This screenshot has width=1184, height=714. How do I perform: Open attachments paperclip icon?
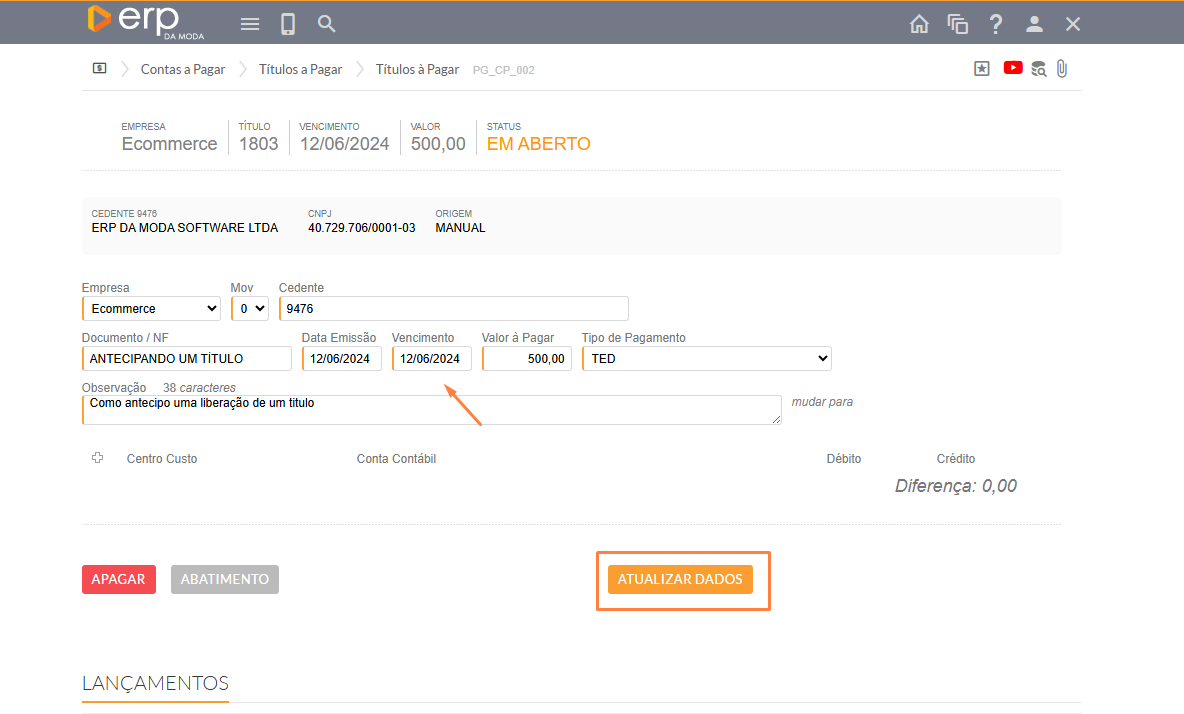1062,69
